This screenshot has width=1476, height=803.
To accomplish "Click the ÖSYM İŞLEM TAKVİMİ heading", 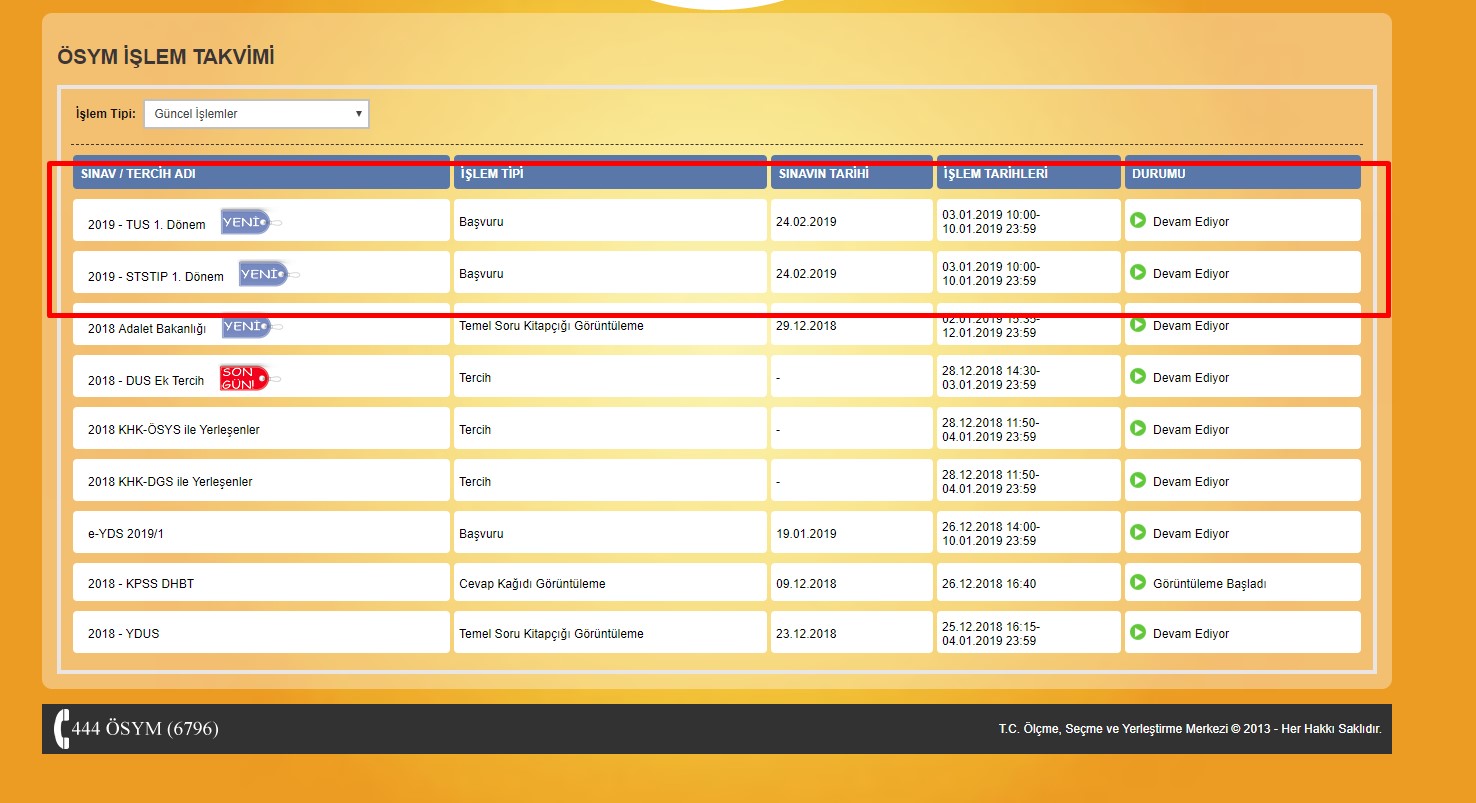I will click(x=166, y=57).
